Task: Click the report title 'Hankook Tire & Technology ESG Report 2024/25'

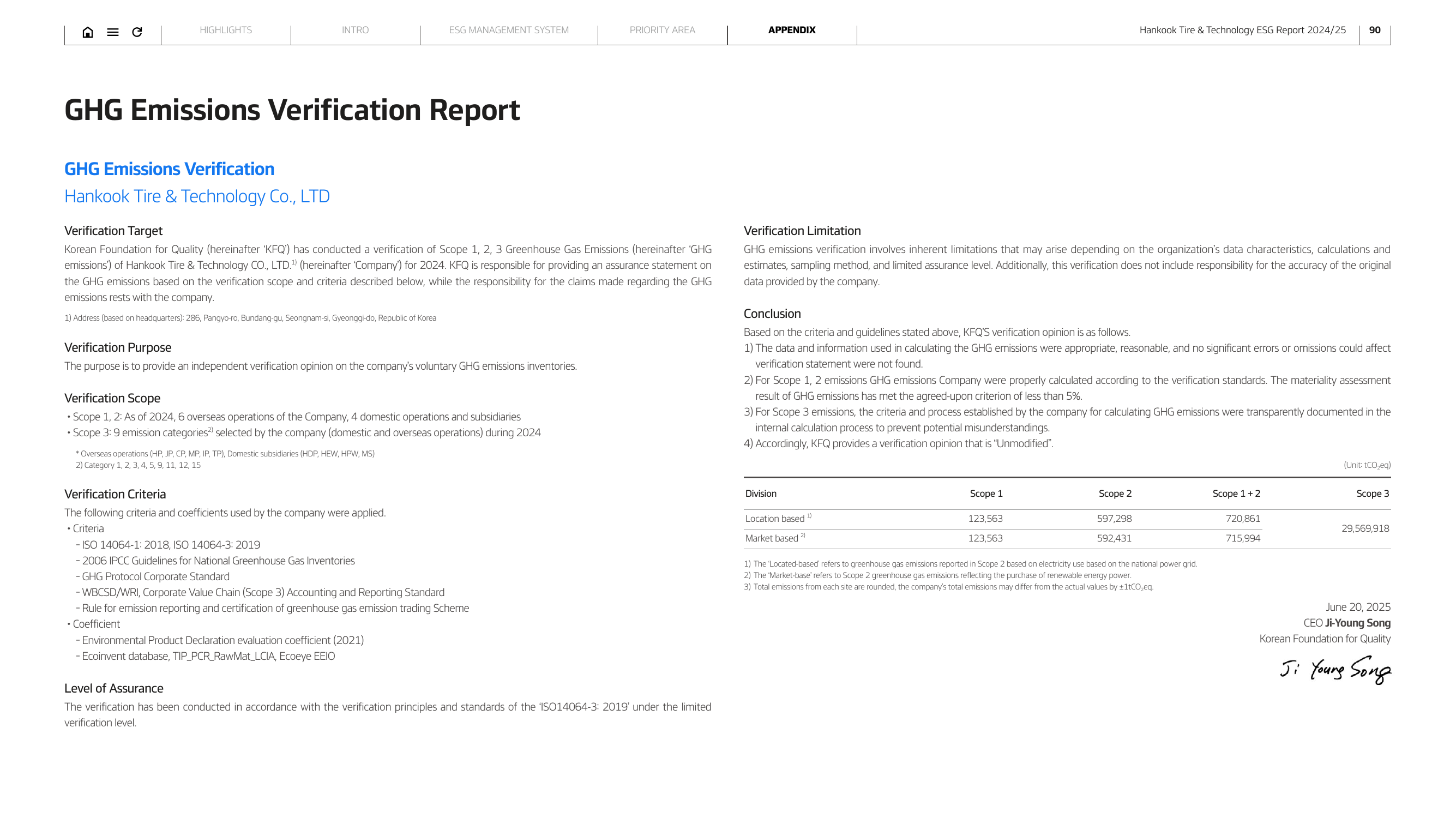Action: click(1242, 30)
